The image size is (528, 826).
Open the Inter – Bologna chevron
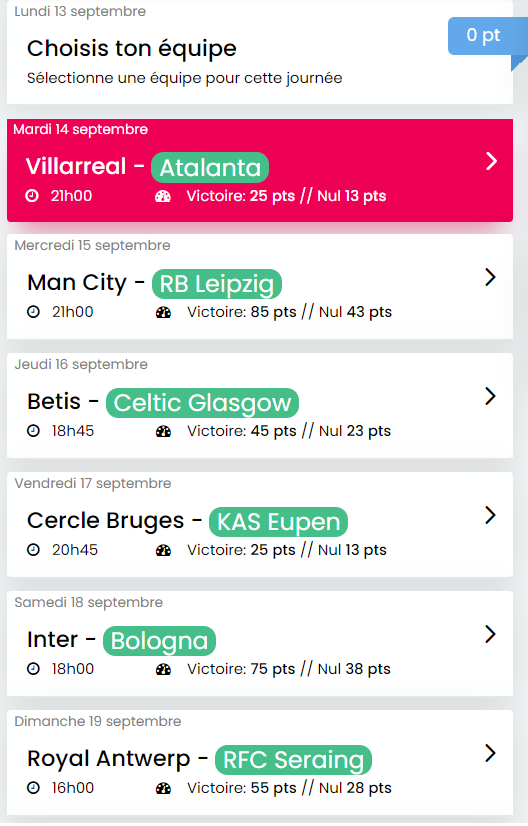point(490,634)
